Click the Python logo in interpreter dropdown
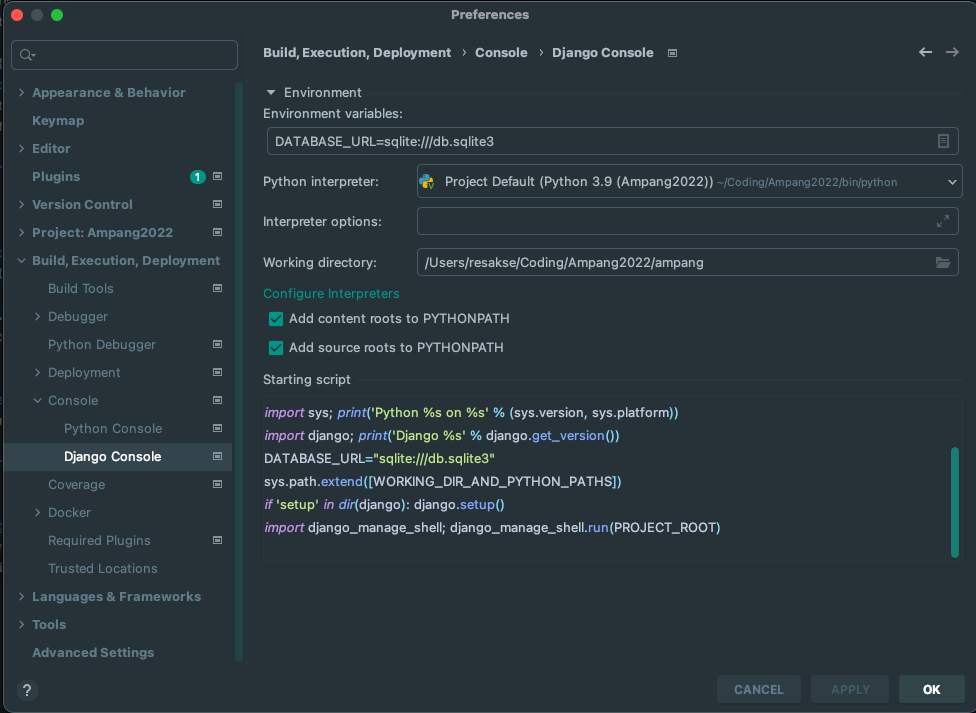 click(427, 182)
